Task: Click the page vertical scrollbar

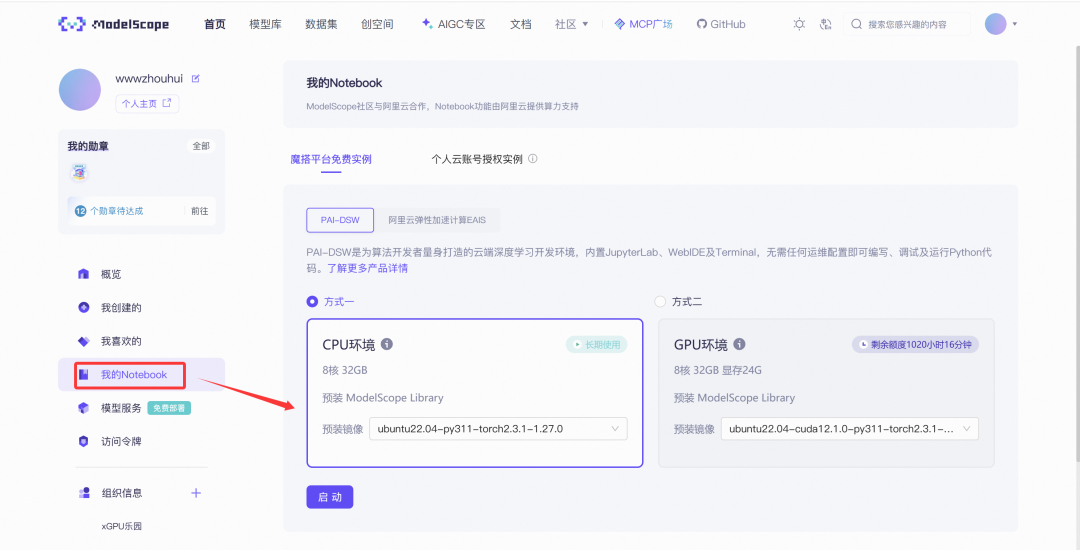Action: coord(1076,255)
